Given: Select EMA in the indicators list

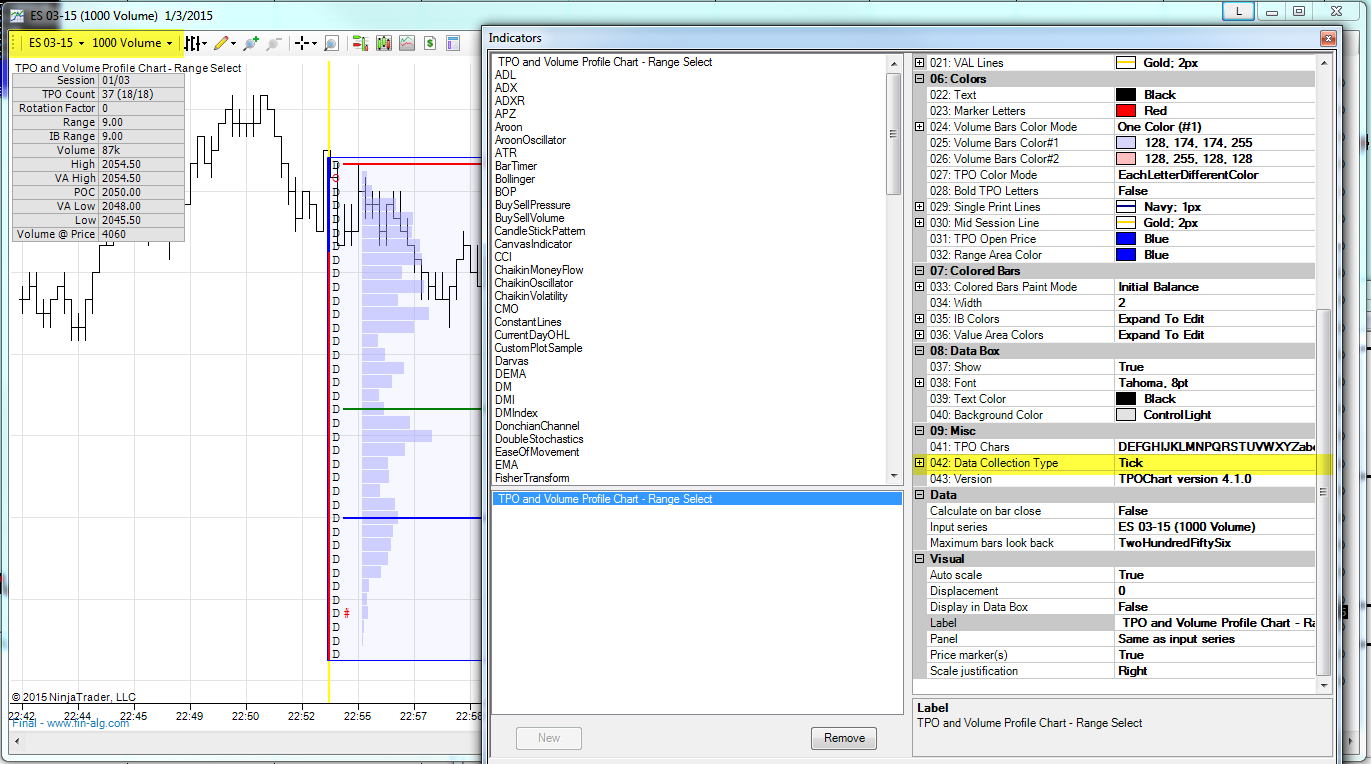Looking at the screenshot, I should click(506, 465).
